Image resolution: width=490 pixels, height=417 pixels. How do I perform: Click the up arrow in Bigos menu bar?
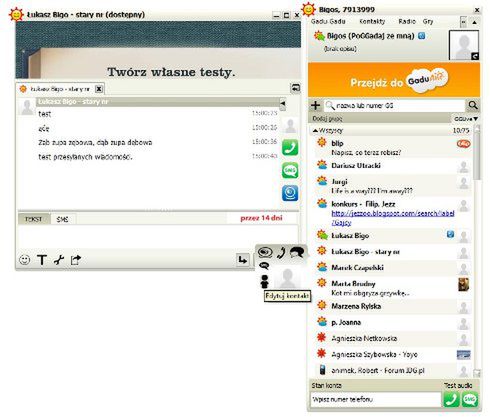coord(474,22)
